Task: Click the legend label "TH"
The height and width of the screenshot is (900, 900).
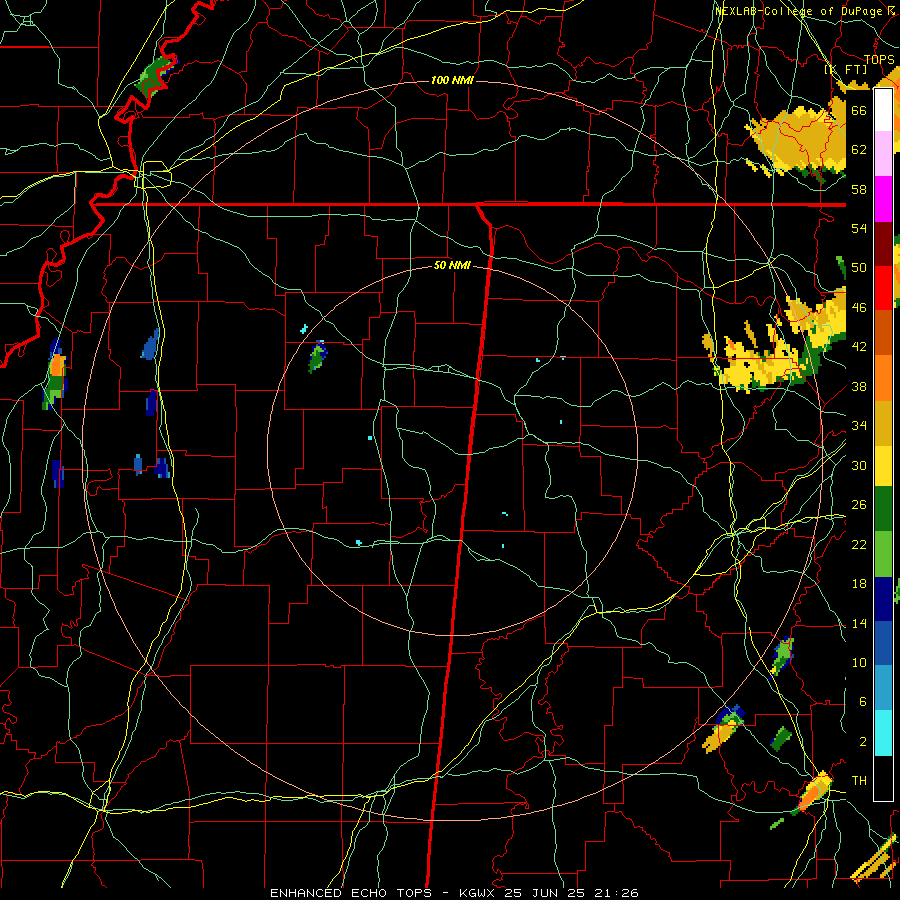Action: [859, 780]
